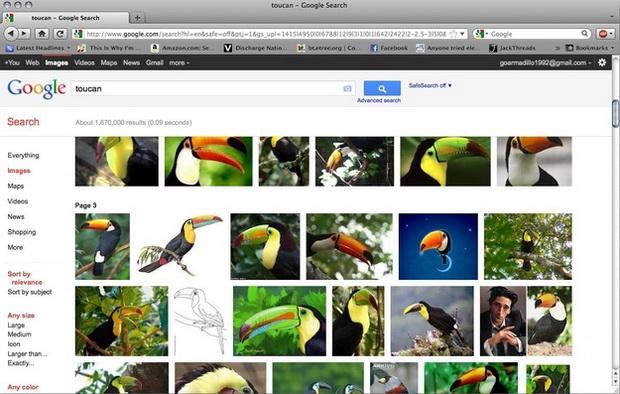
Task: Open the address bar history dropdown arrow
Action: [462, 34]
